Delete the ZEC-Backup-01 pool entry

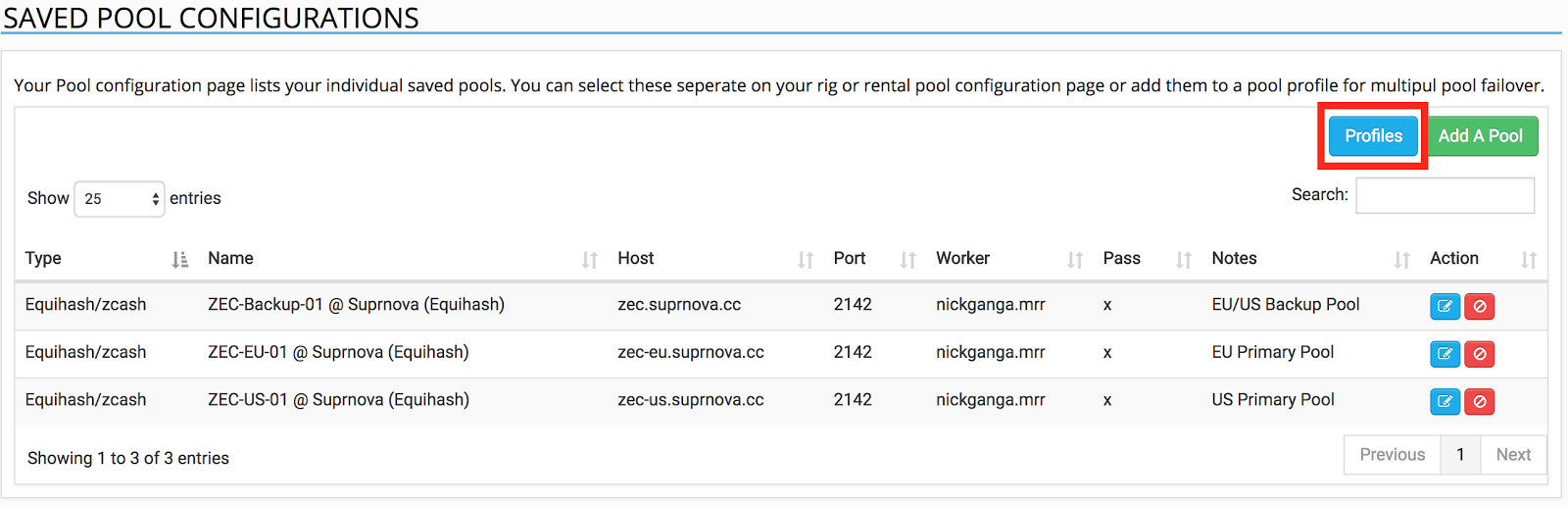click(x=1480, y=306)
